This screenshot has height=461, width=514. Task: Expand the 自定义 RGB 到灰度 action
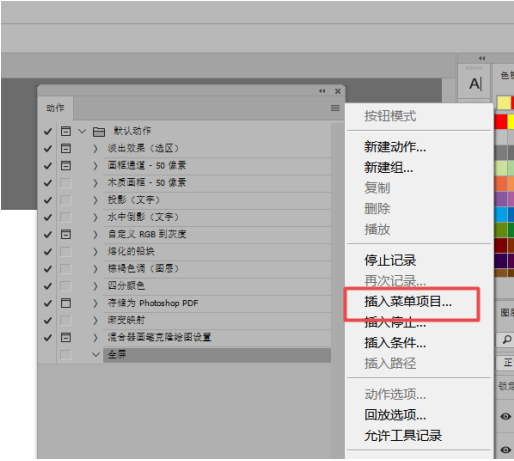tap(95, 234)
